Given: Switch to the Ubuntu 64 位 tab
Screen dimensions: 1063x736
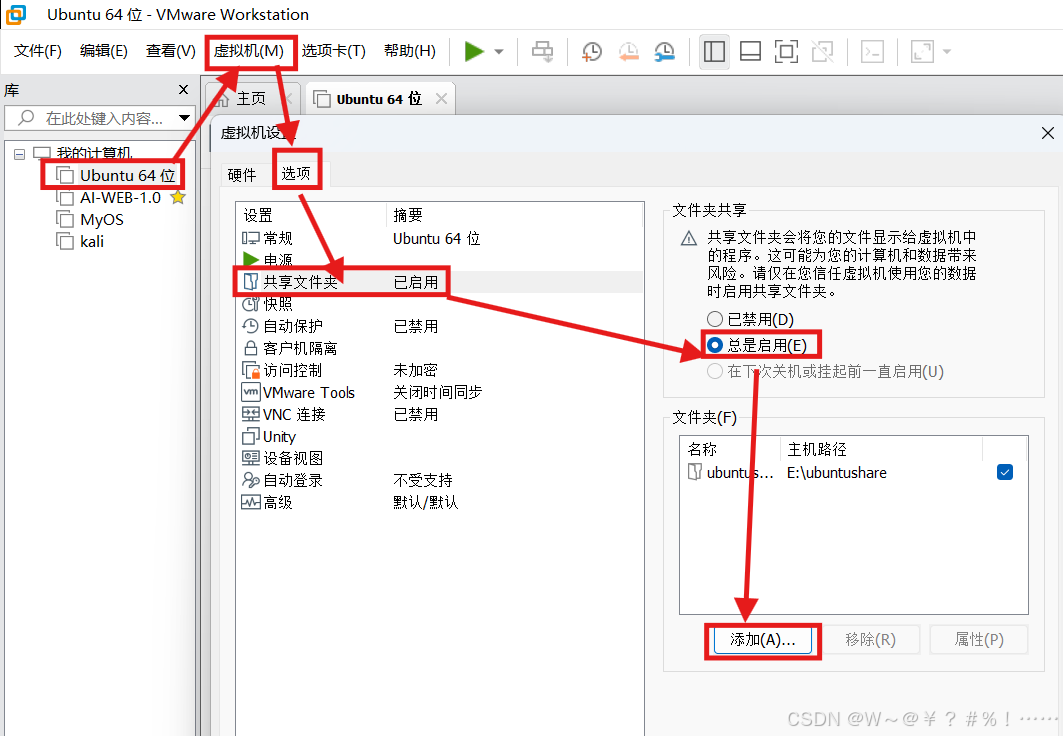Looking at the screenshot, I should (x=378, y=99).
